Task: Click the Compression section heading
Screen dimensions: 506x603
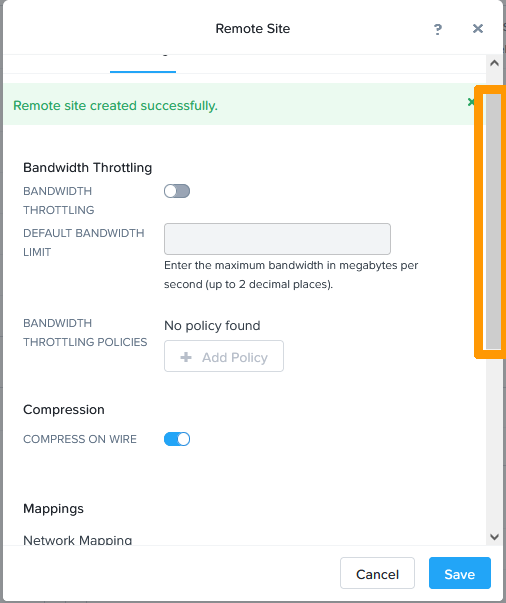Action: [64, 410]
